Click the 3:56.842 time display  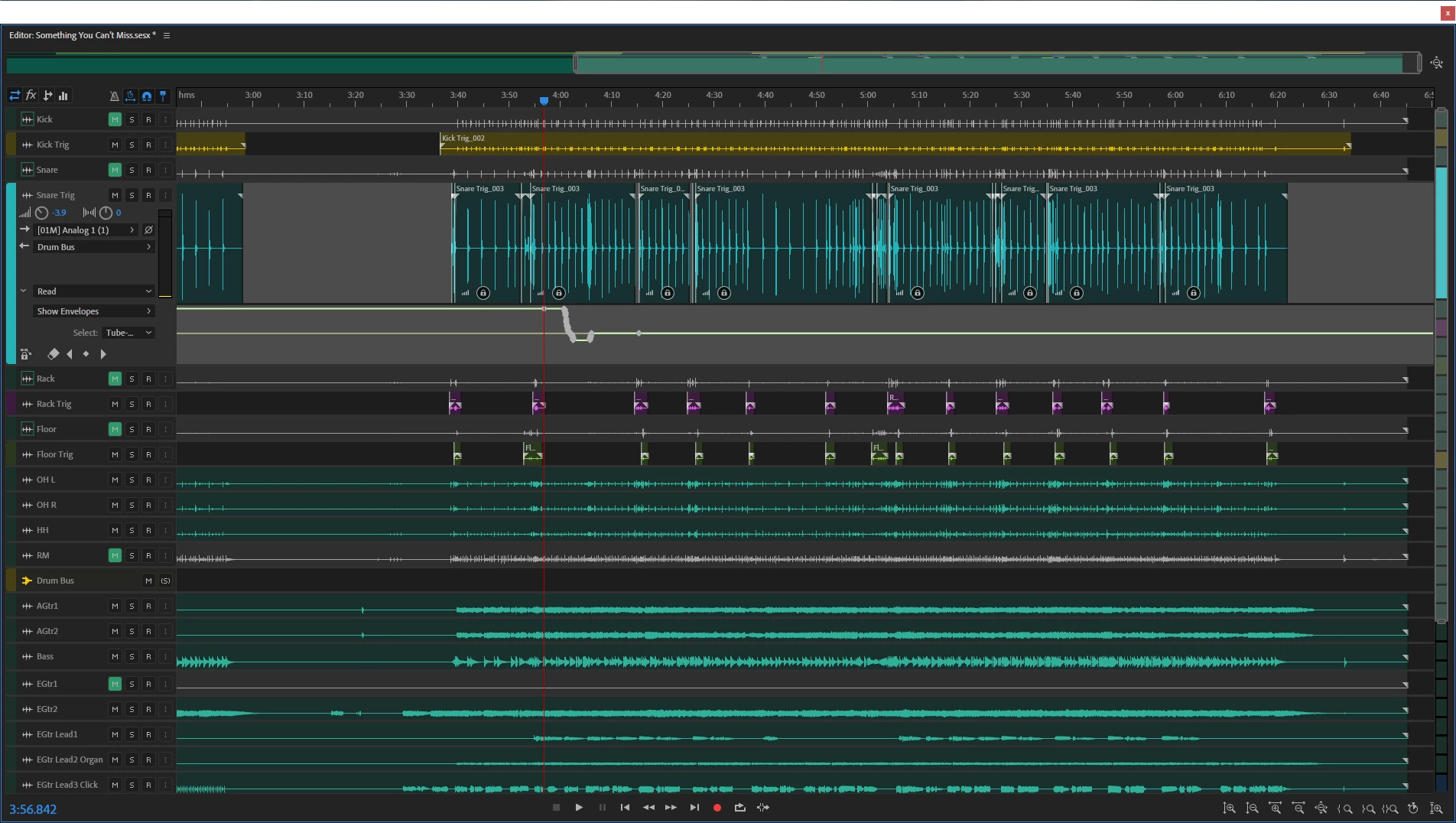(x=33, y=809)
